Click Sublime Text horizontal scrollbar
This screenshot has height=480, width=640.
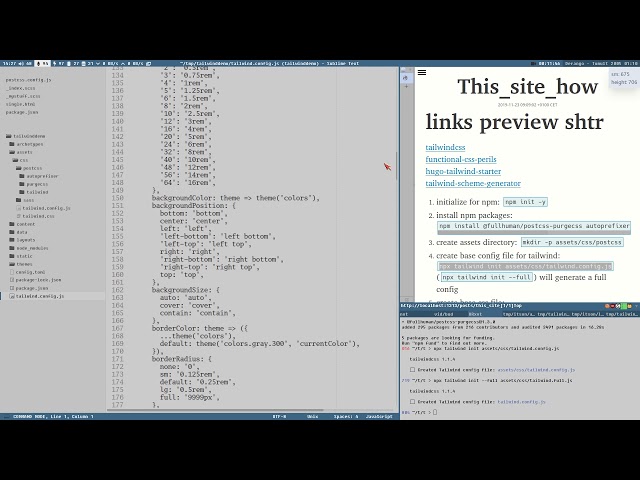pos(216,410)
